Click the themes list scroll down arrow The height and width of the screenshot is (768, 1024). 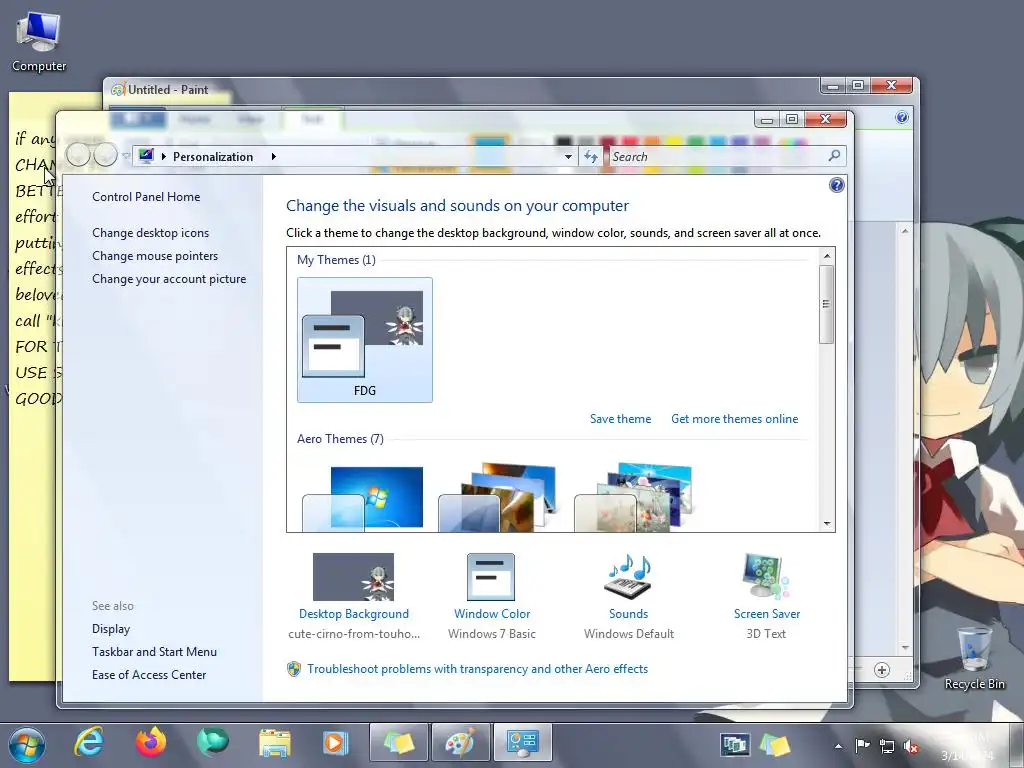pyautogui.click(x=827, y=524)
